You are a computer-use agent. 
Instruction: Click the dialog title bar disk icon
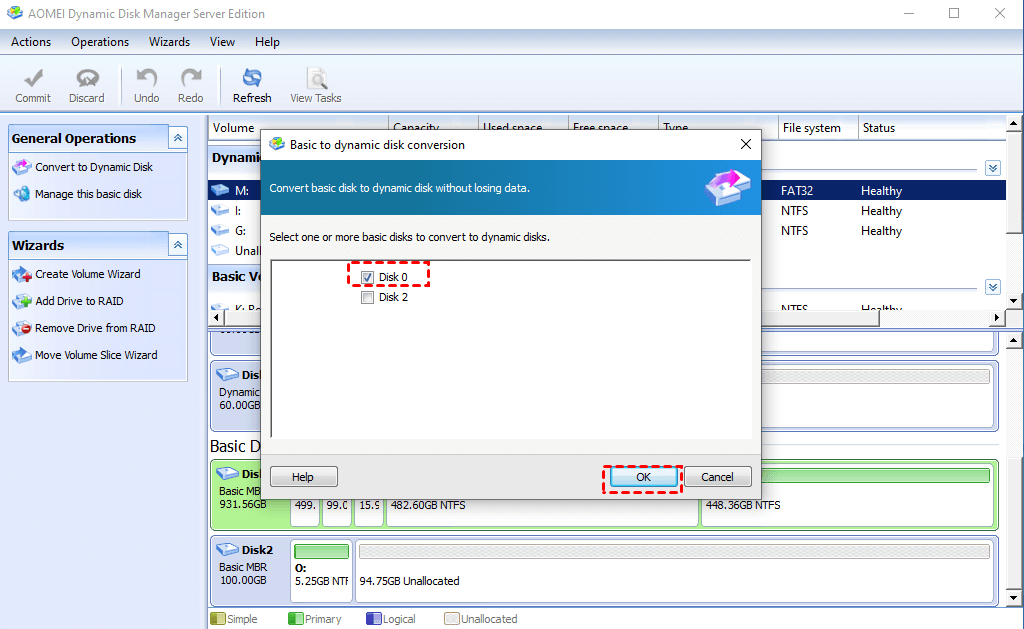pyautogui.click(x=277, y=144)
